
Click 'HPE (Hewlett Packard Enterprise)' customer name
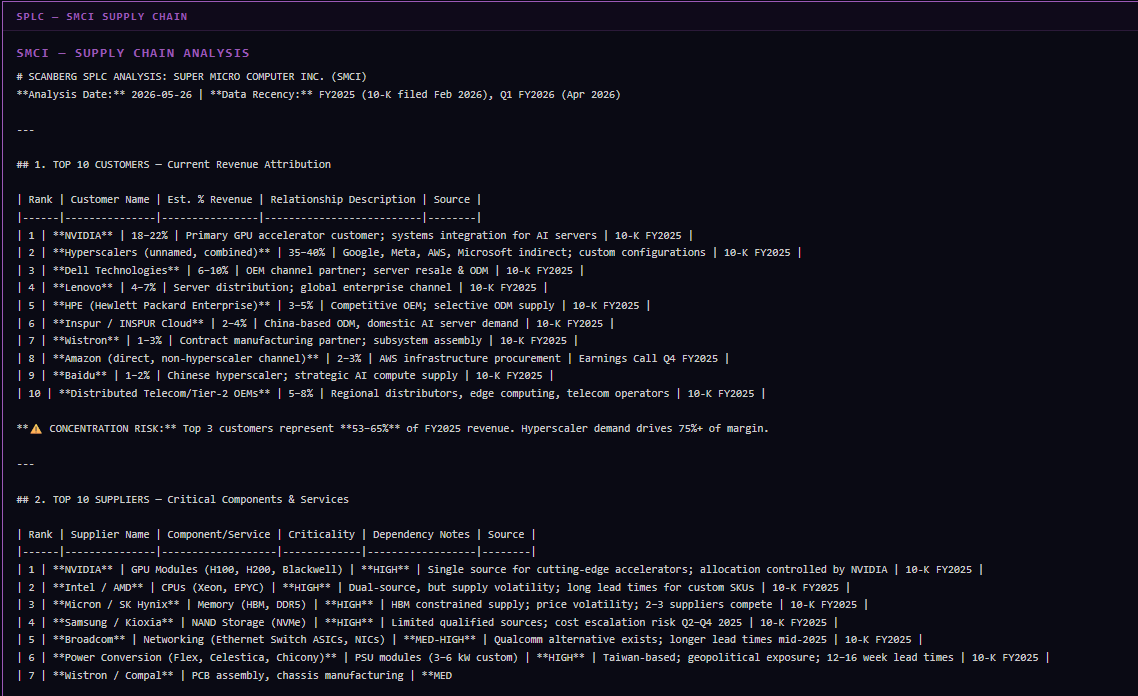[x=161, y=306]
